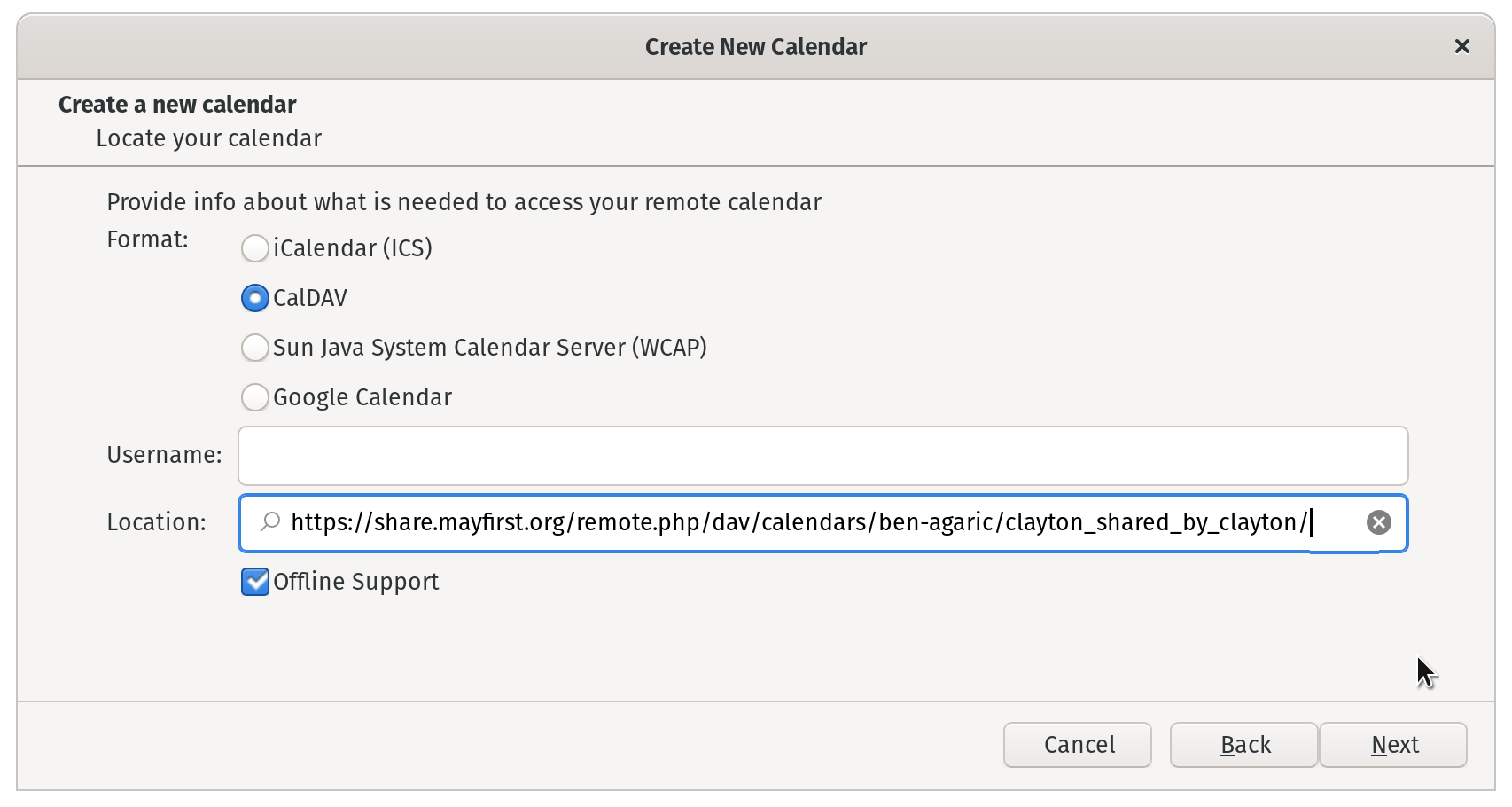Click the Format label

pos(147,239)
